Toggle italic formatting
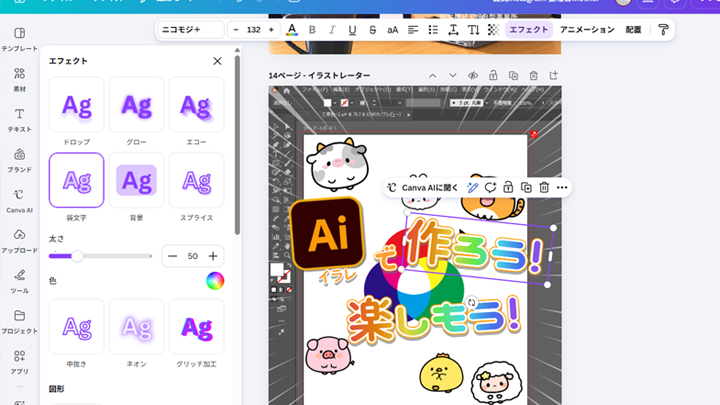720x405 pixels. pos(332,30)
